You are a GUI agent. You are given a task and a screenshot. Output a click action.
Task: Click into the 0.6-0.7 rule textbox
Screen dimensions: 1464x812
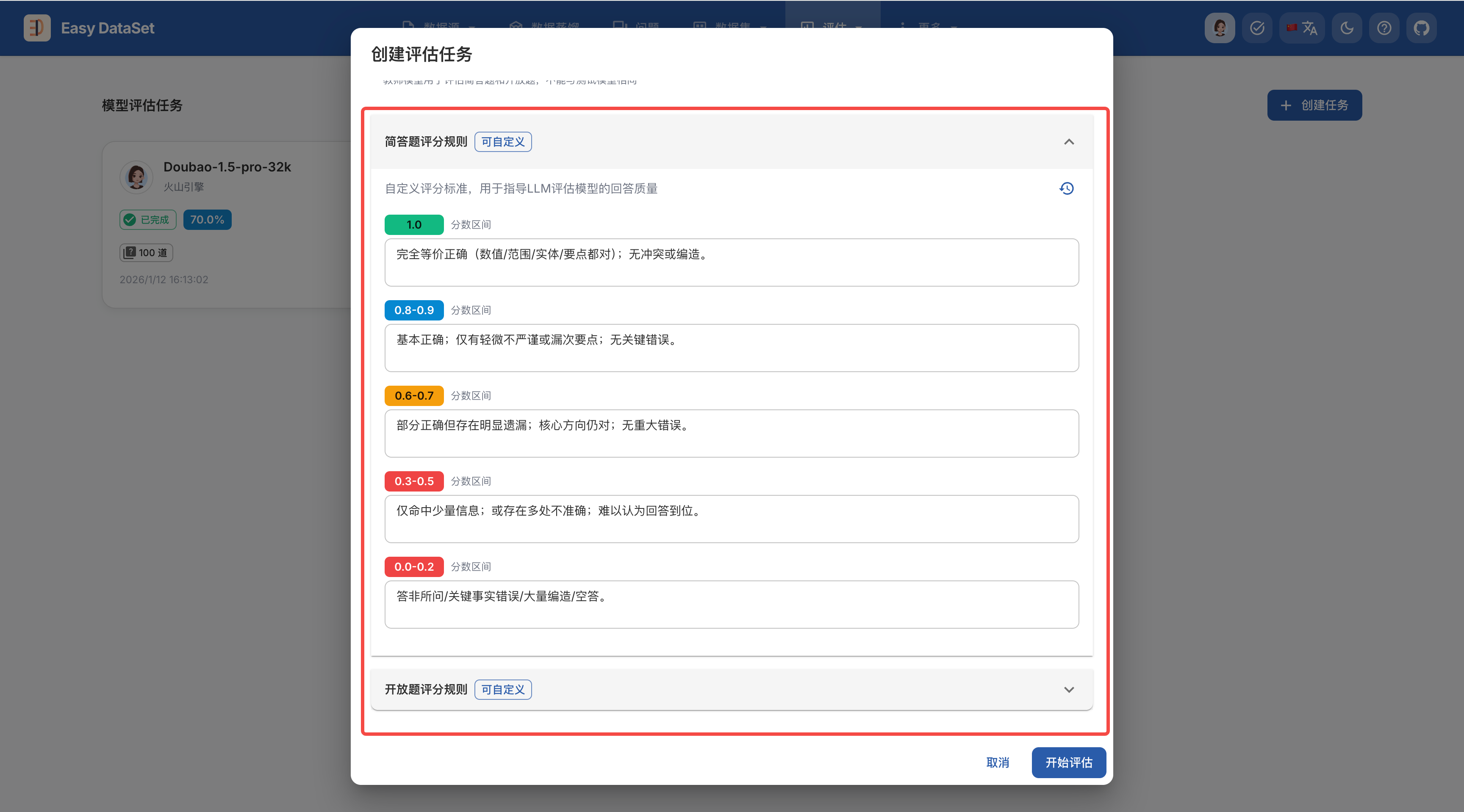732,433
